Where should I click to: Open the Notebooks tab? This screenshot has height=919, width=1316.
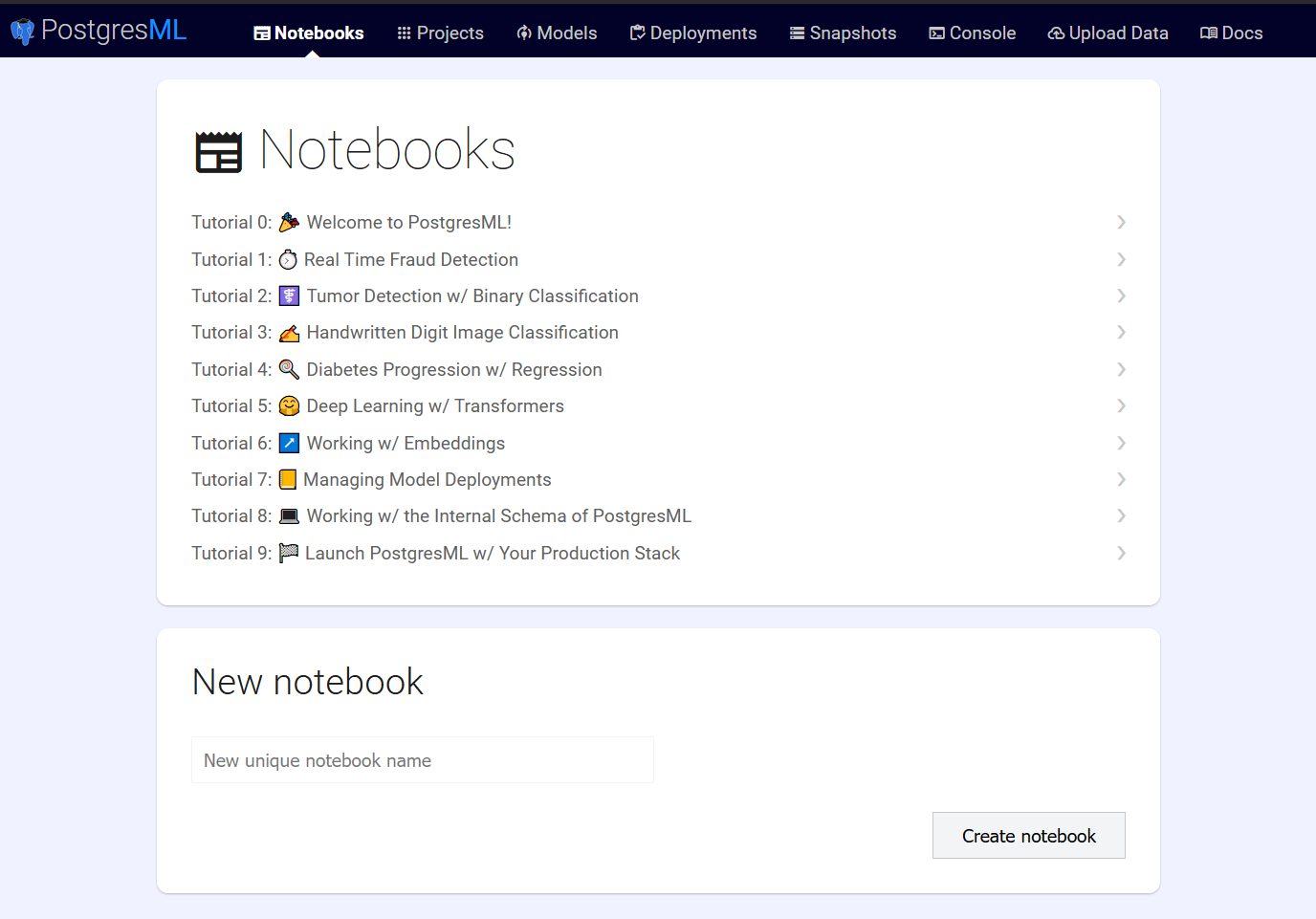point(309,33)
